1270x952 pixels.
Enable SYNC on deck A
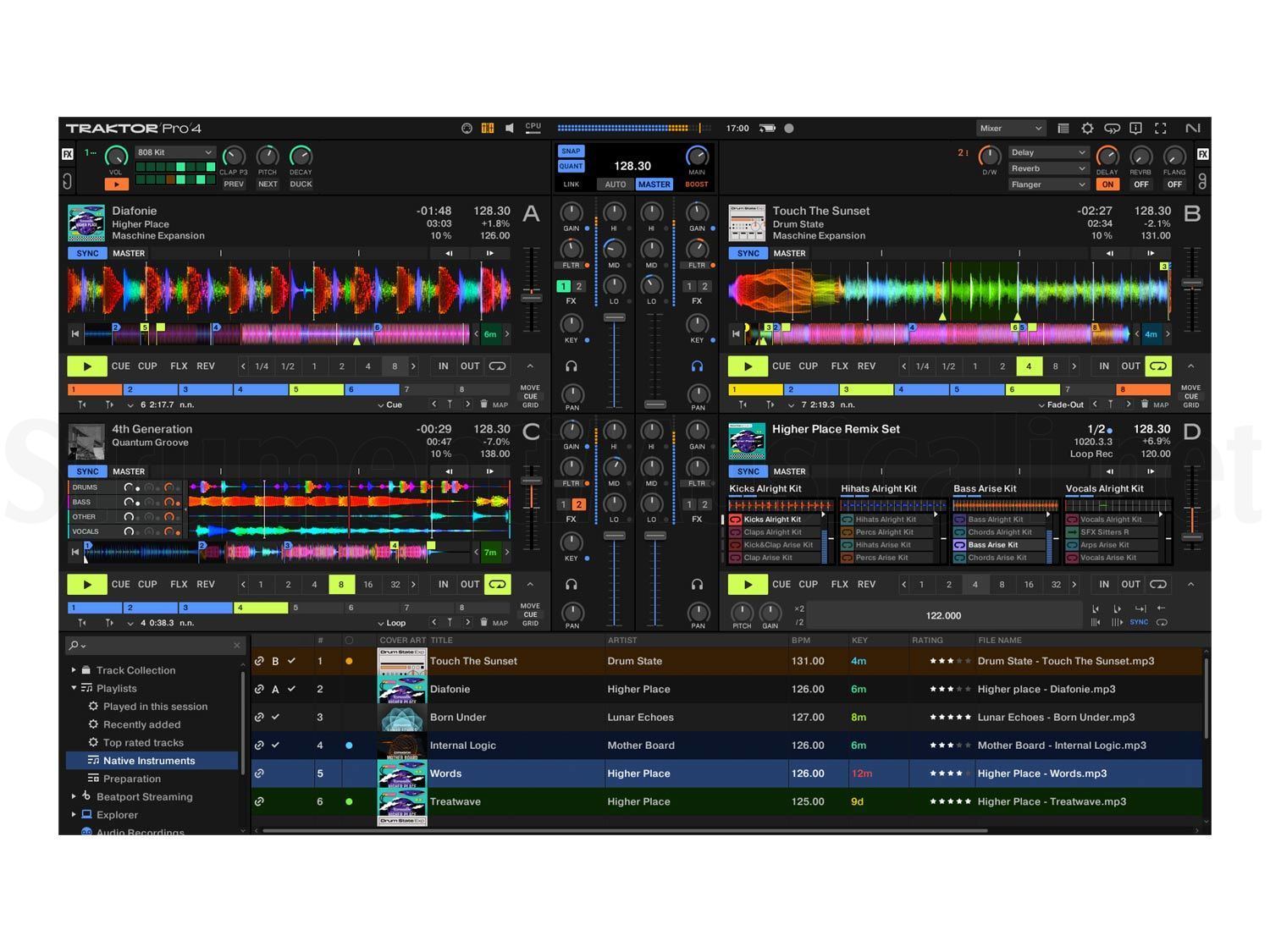[87, 253]
